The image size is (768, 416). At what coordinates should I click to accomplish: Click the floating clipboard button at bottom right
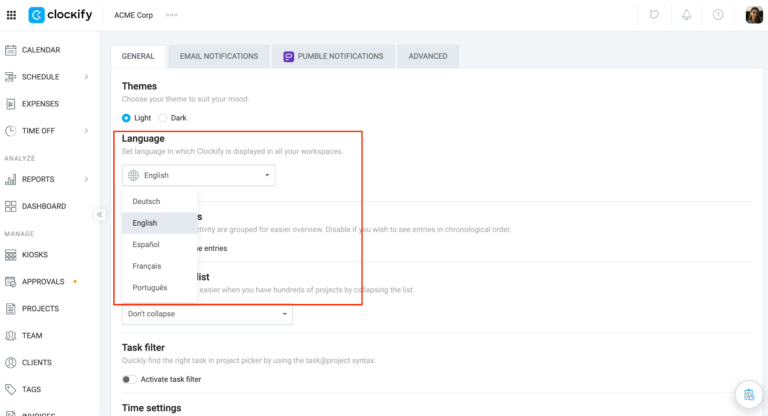[x=749, y=394]
